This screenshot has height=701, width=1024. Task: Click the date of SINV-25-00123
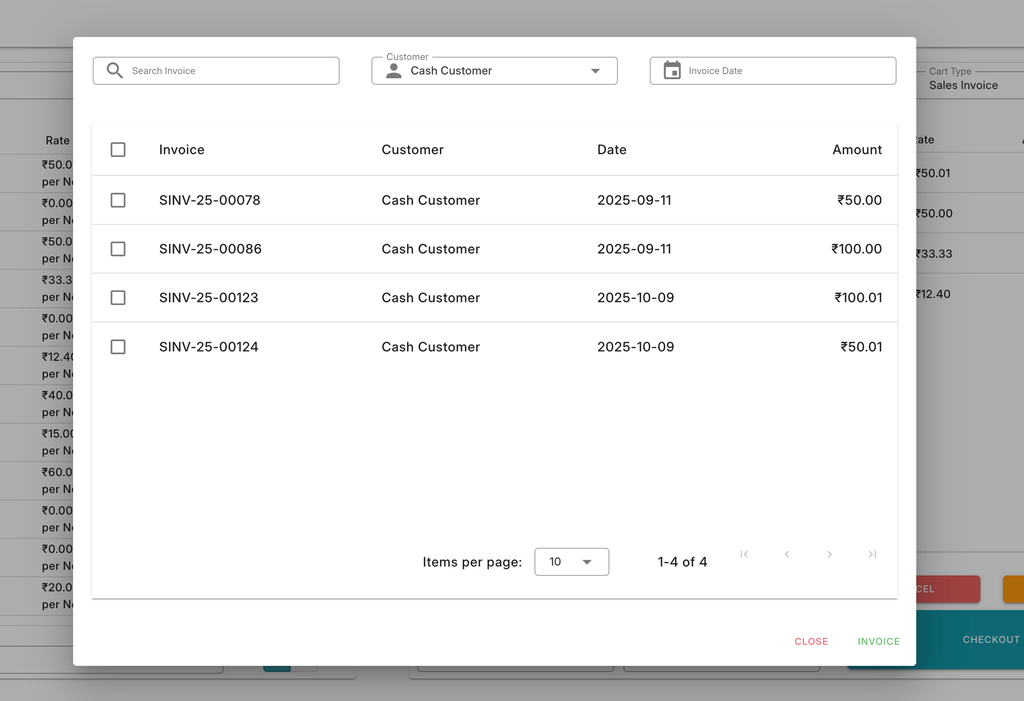pyautogui.click(x=635, y=298)
